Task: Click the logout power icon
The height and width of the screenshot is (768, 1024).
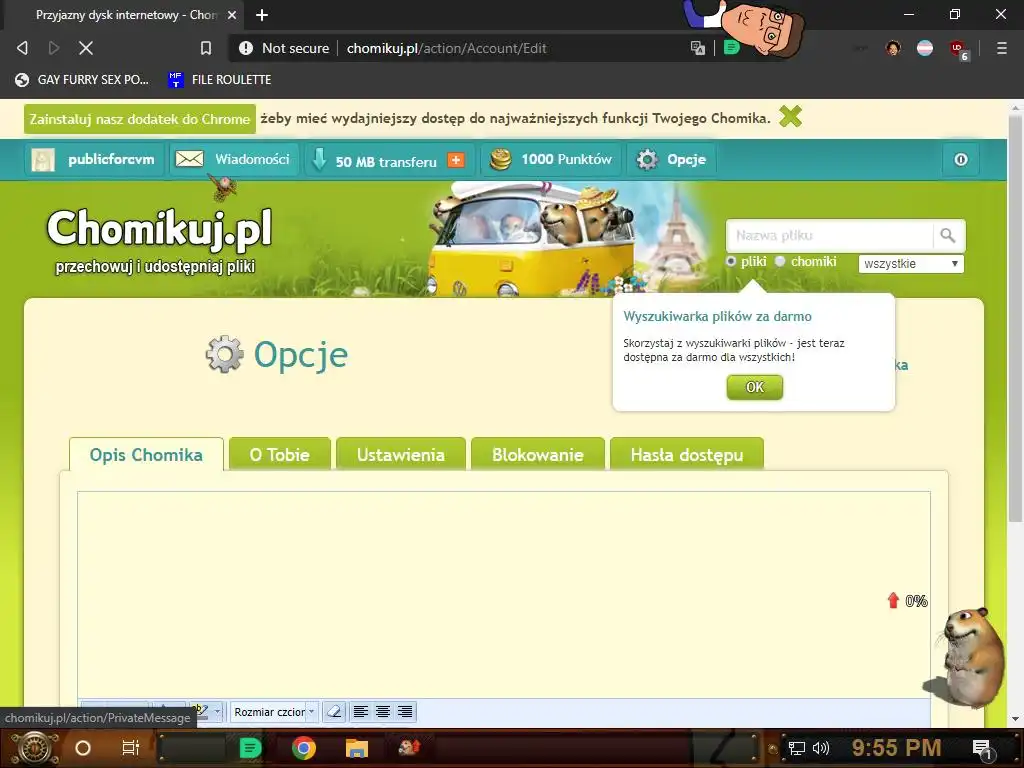Action: [961, 159]
